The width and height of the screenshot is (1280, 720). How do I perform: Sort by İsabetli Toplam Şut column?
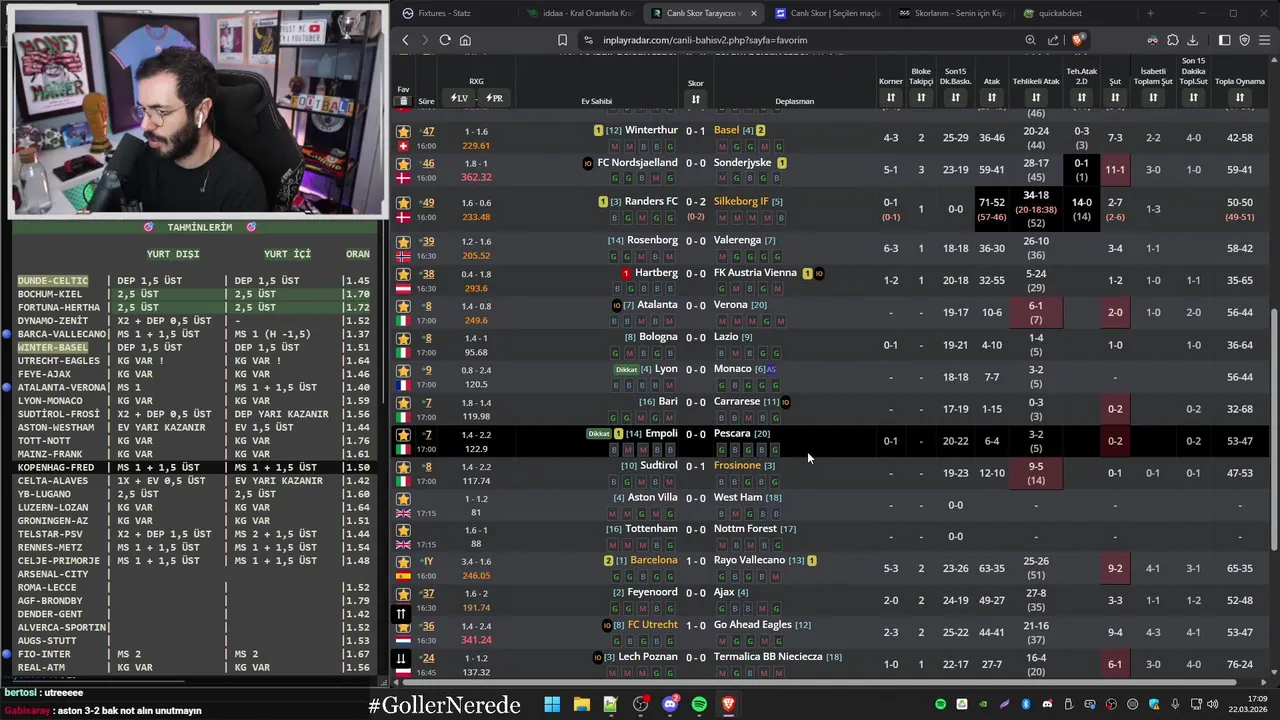pos(1153,97)
